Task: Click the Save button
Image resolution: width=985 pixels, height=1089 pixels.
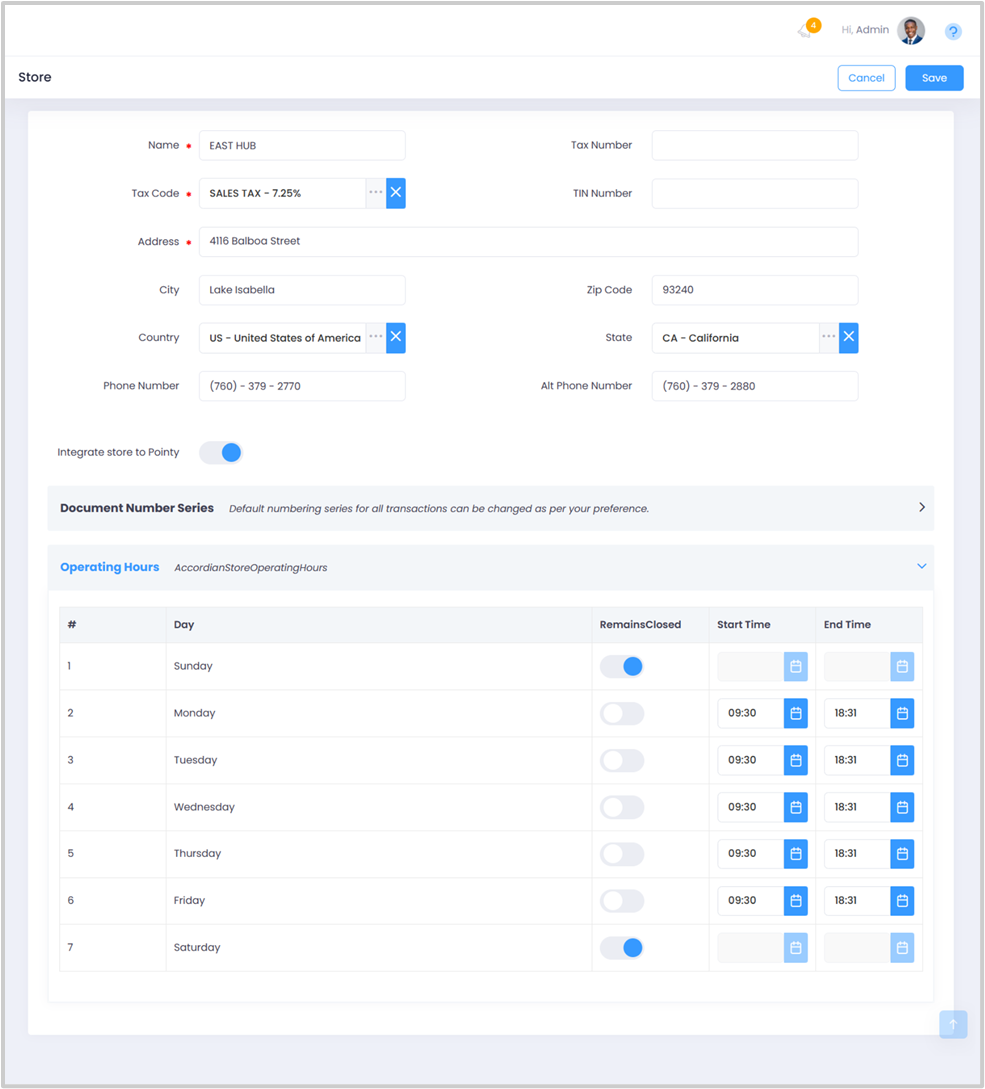Action: pyautogui.click(x=934, y=78)
